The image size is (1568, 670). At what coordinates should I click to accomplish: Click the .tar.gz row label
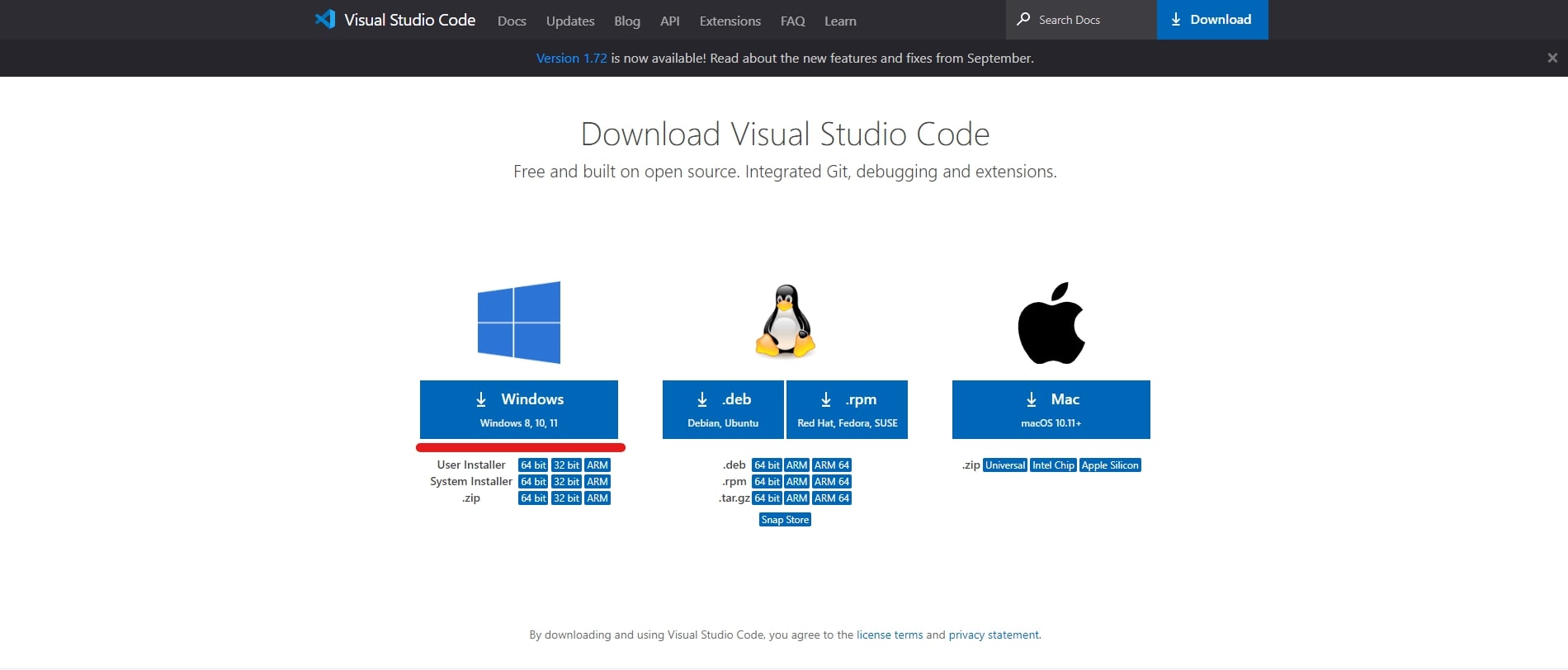pos(734,498)
